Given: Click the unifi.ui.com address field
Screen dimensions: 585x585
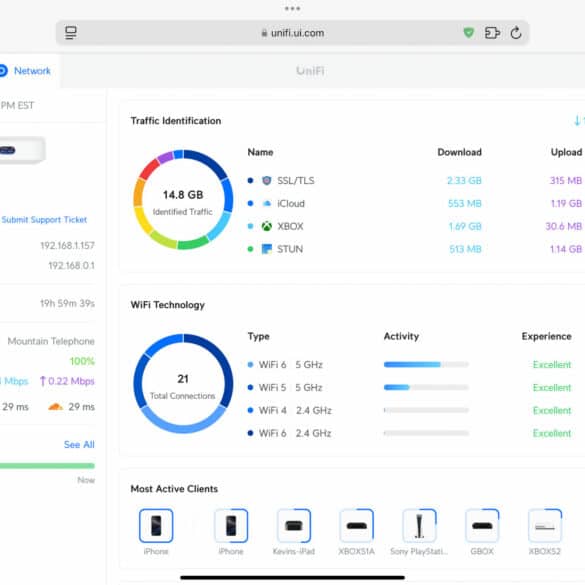Looking at the screenshot, I should [x=292, y=33].
